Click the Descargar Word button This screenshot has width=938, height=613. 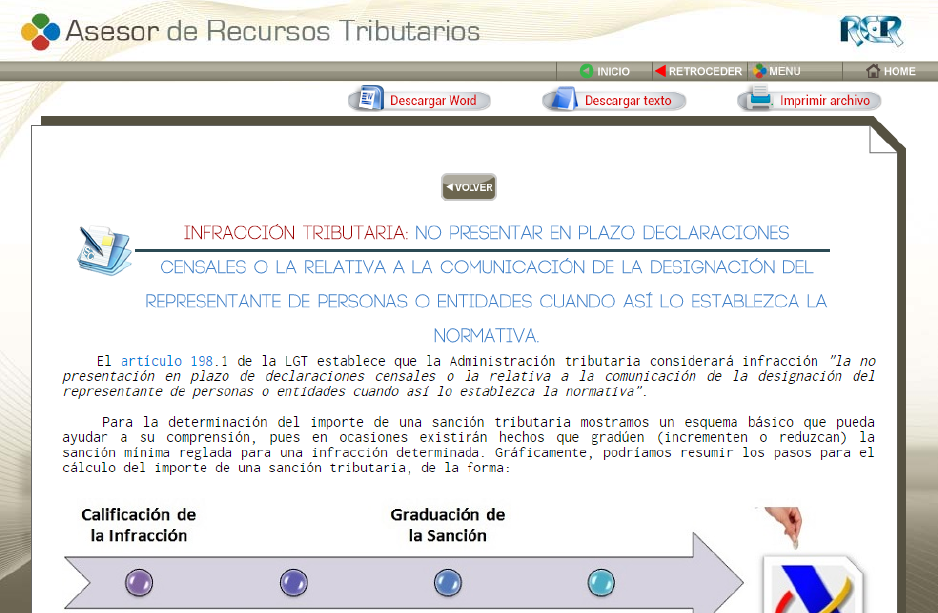pos(419,100)
